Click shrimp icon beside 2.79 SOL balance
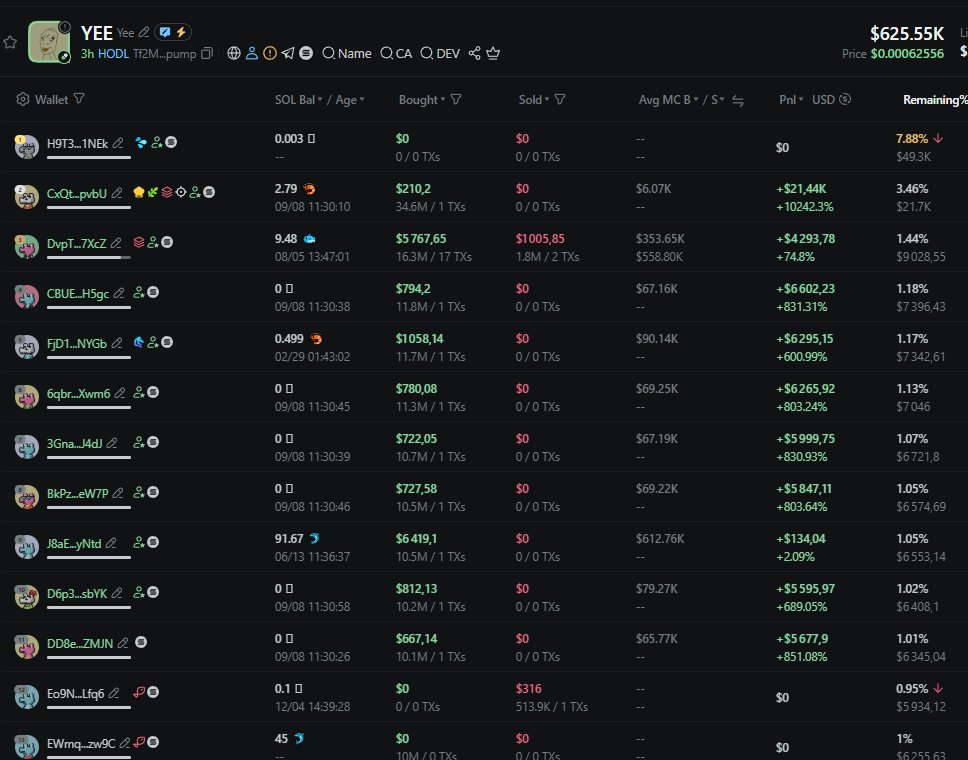The image size is (968, 760). (x=309, y=189)
